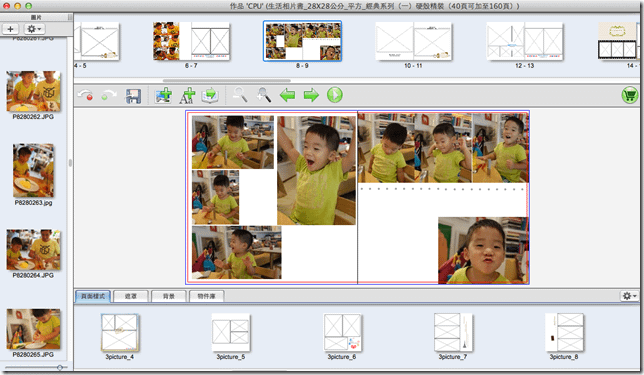Image resolution: width=644 pixels, height=375 pixels.
Task: Click the page strip horizontal scrollbar
Action: point(227,81)
